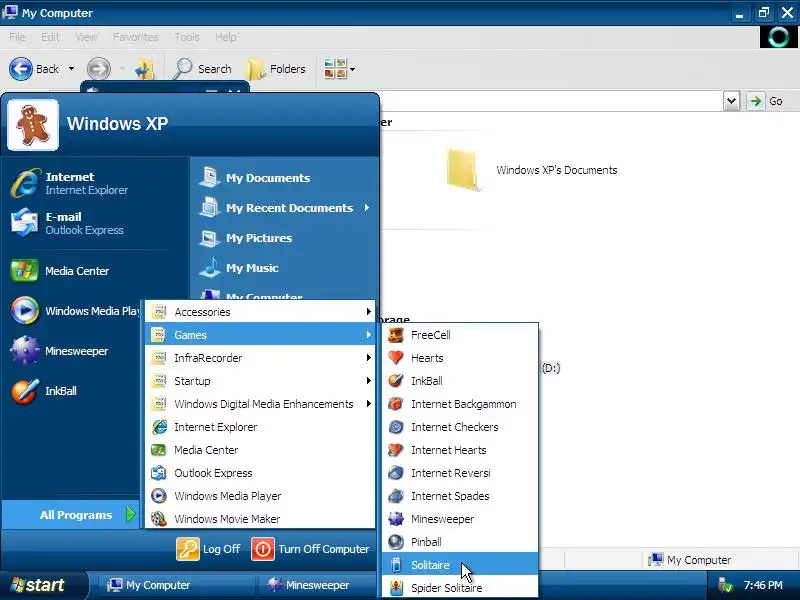Expand the InfraRecorder submenu

260,358
